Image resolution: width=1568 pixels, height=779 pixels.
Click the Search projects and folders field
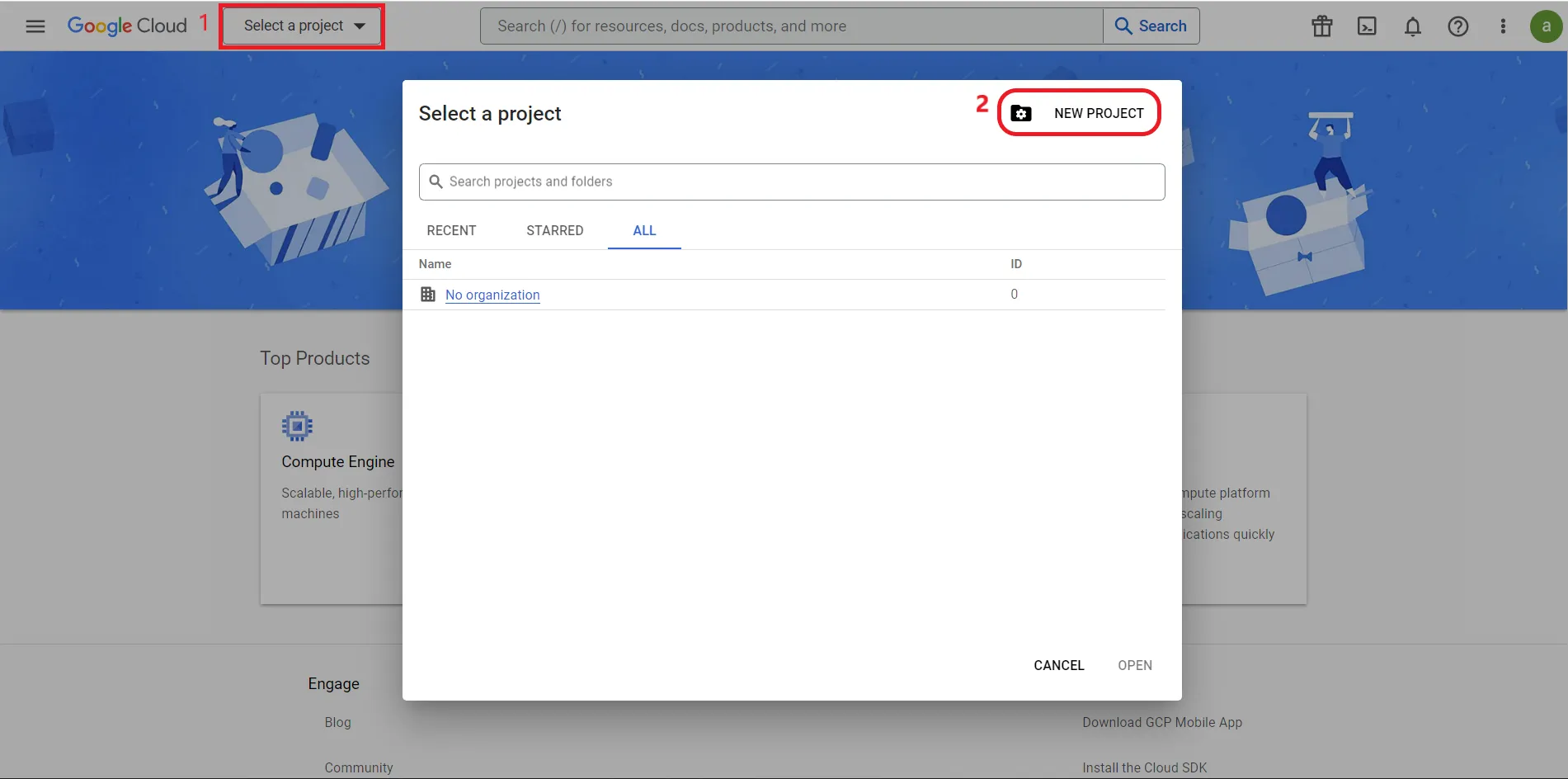tap(792, 182)
